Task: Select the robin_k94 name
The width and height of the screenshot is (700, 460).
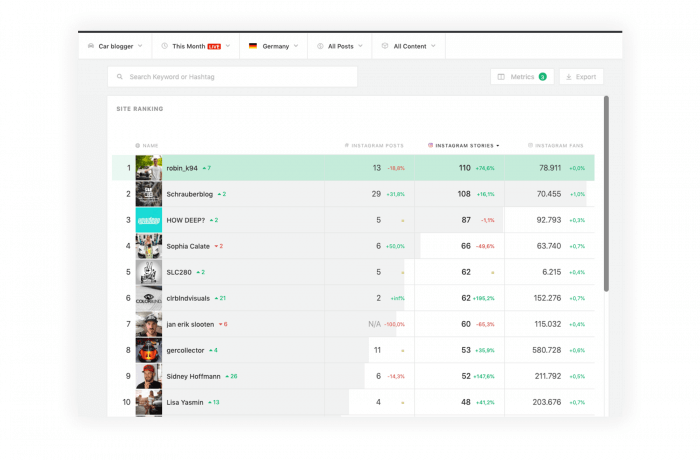Action: tap(182, 168)
